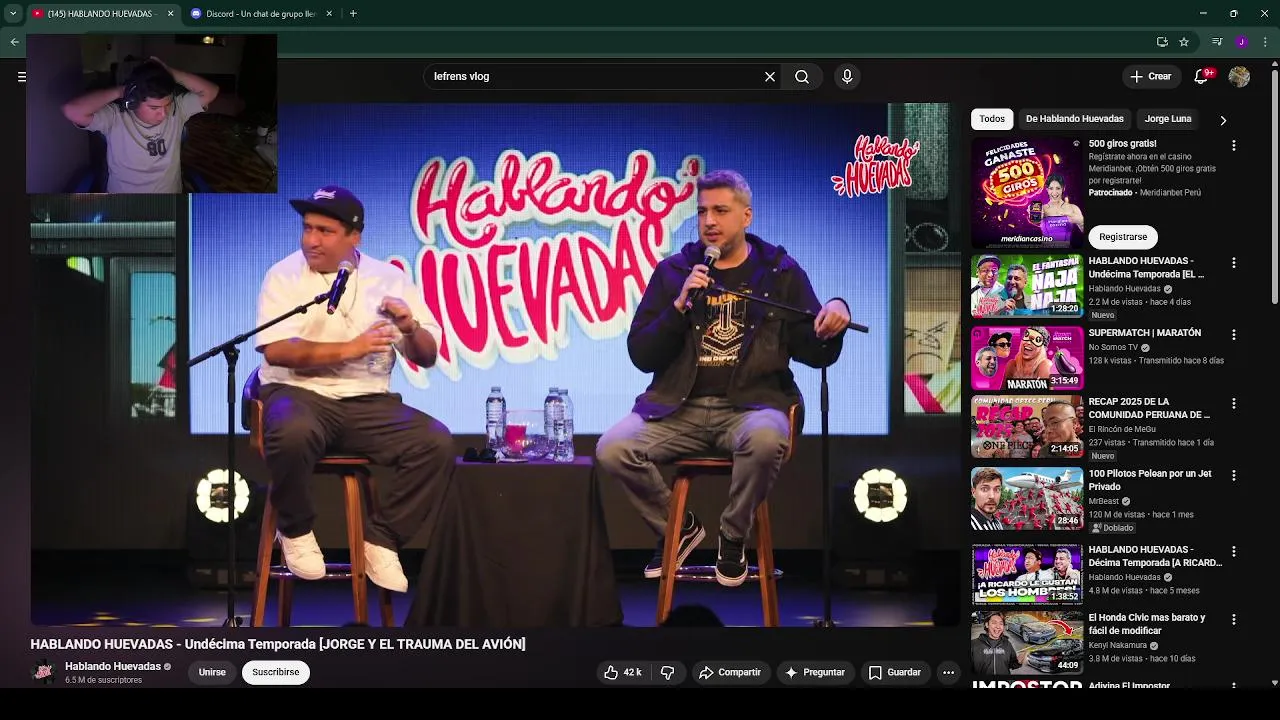This screenshot has height=720, width=1280.
Task: Open the Hablando Huevadas channel name
Action: (113, 667)
